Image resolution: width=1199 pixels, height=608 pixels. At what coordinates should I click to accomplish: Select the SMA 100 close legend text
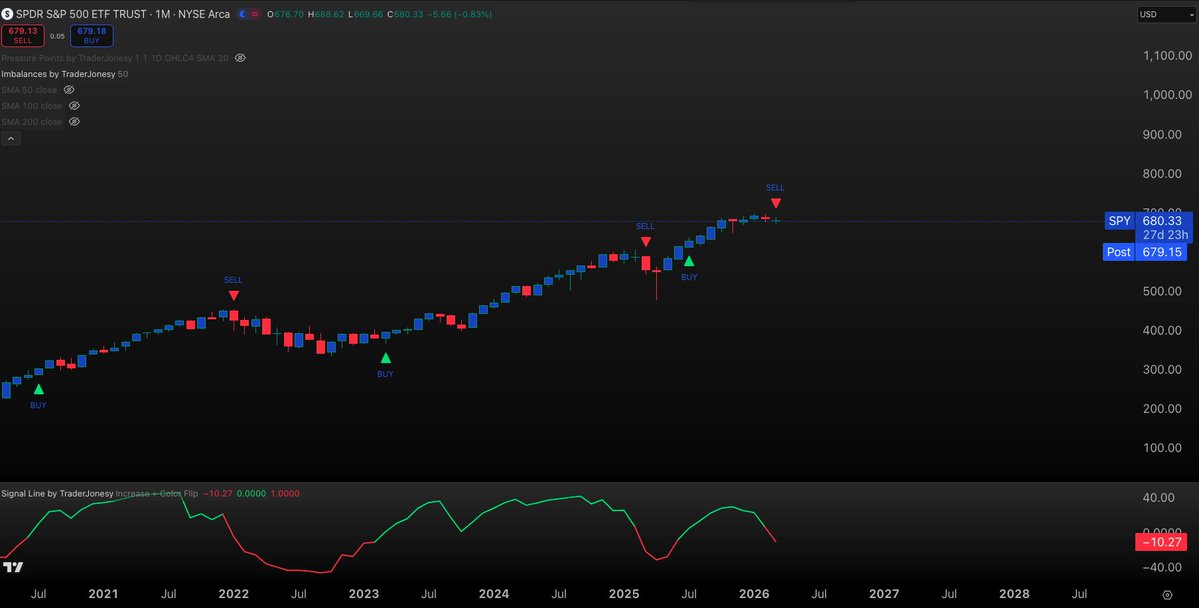[x=32, y=106]
